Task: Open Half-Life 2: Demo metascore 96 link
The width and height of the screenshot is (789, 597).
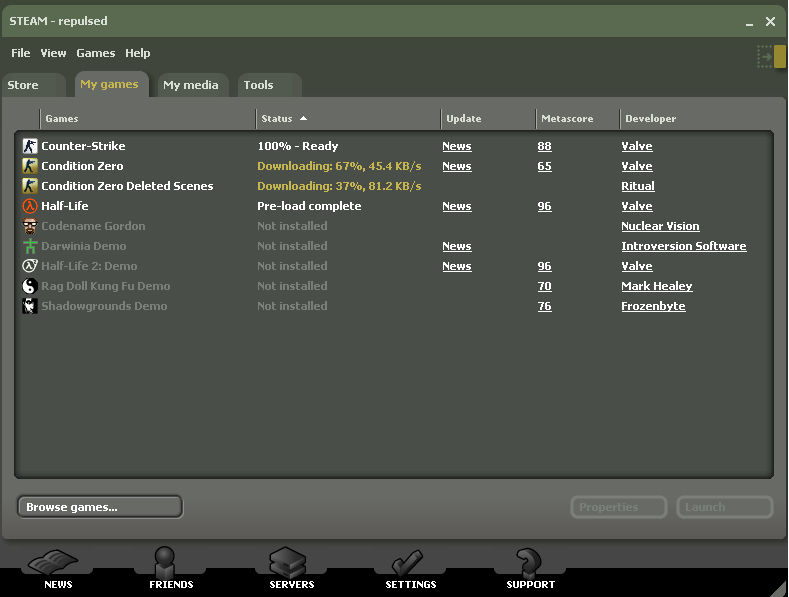Action: (x=544, y=266)
